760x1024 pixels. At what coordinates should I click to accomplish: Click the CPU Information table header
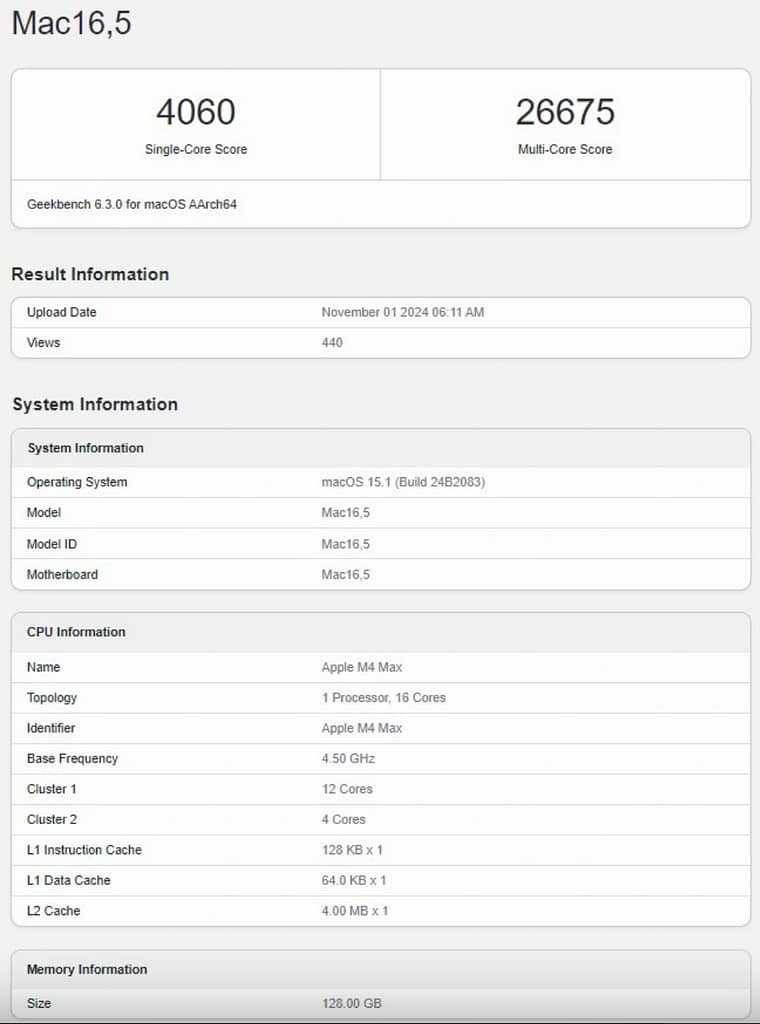[381, 632]
